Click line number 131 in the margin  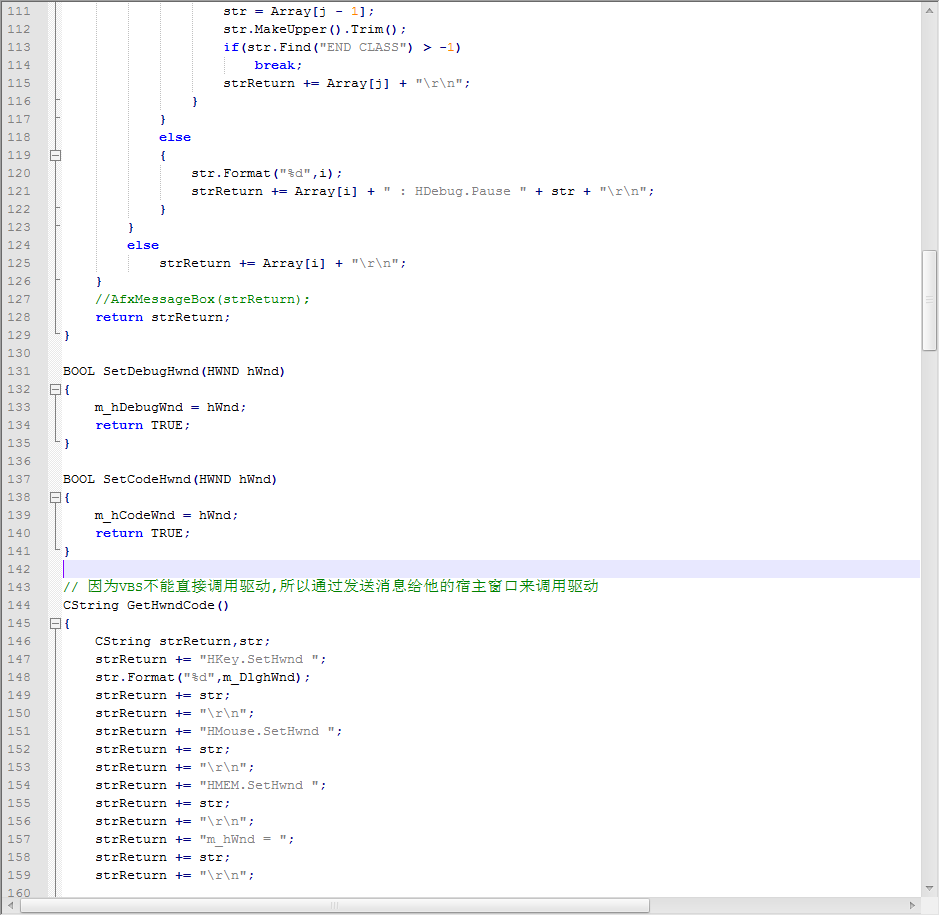click(x=20, y=371)
